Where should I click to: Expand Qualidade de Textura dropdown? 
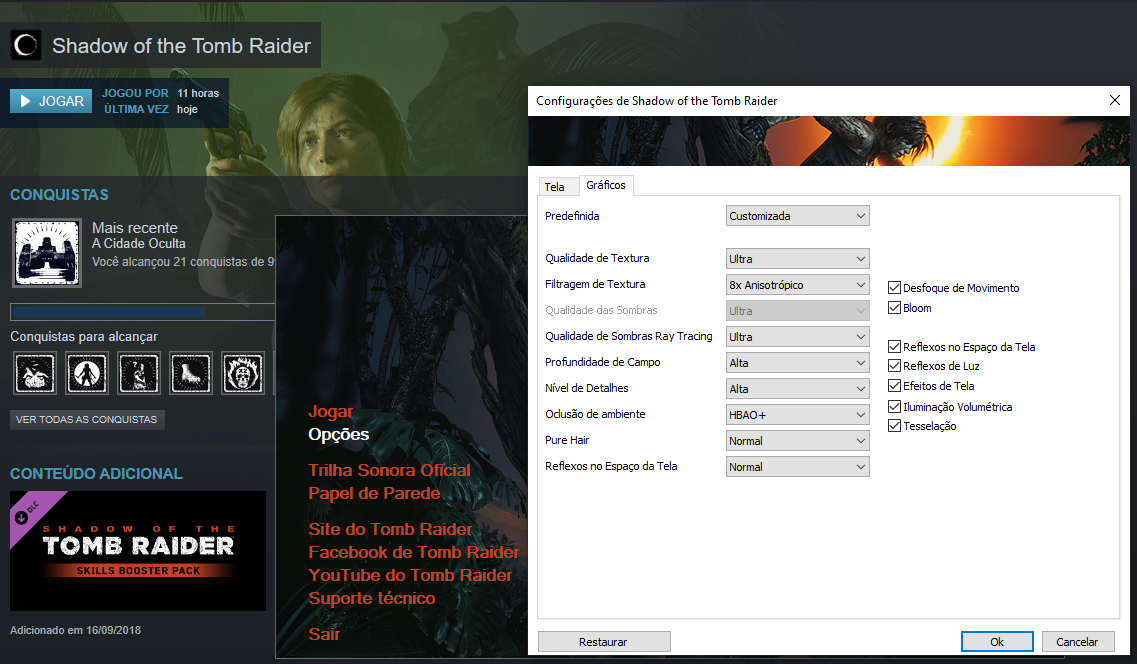point(798,259)
